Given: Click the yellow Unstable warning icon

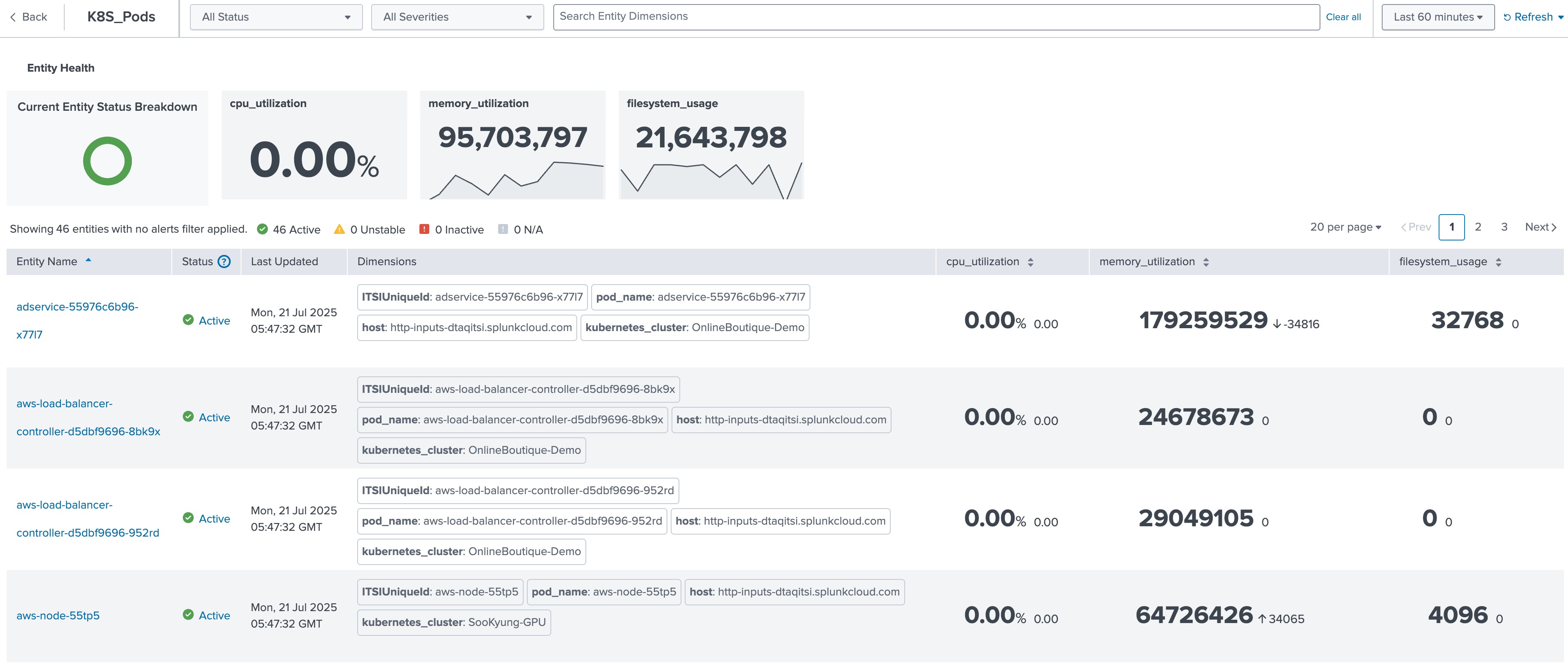Looking at the screenshot, I should 339,229.
